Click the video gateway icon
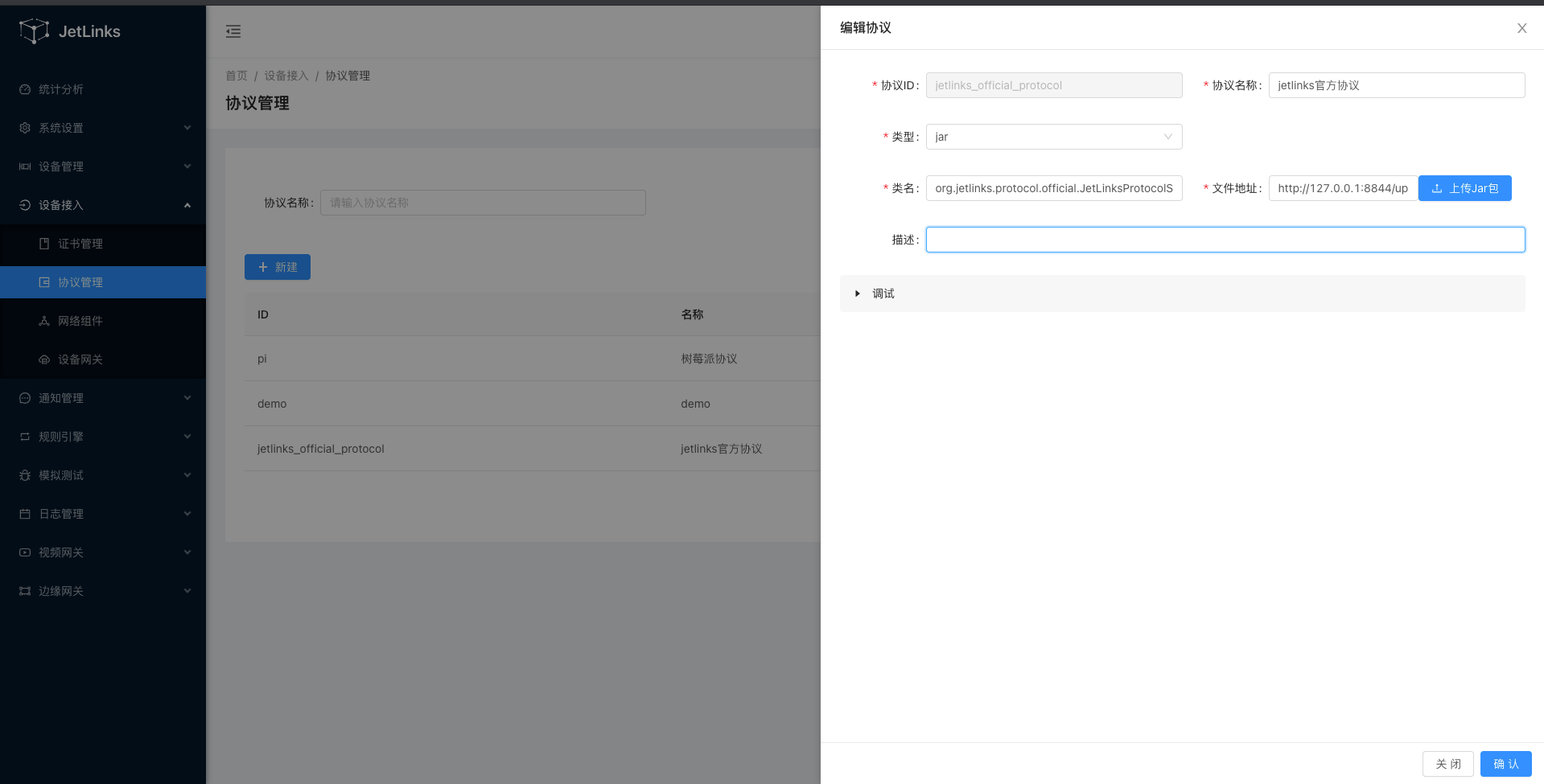Screen dimensions: 1544x784 (x=25, y=552)
